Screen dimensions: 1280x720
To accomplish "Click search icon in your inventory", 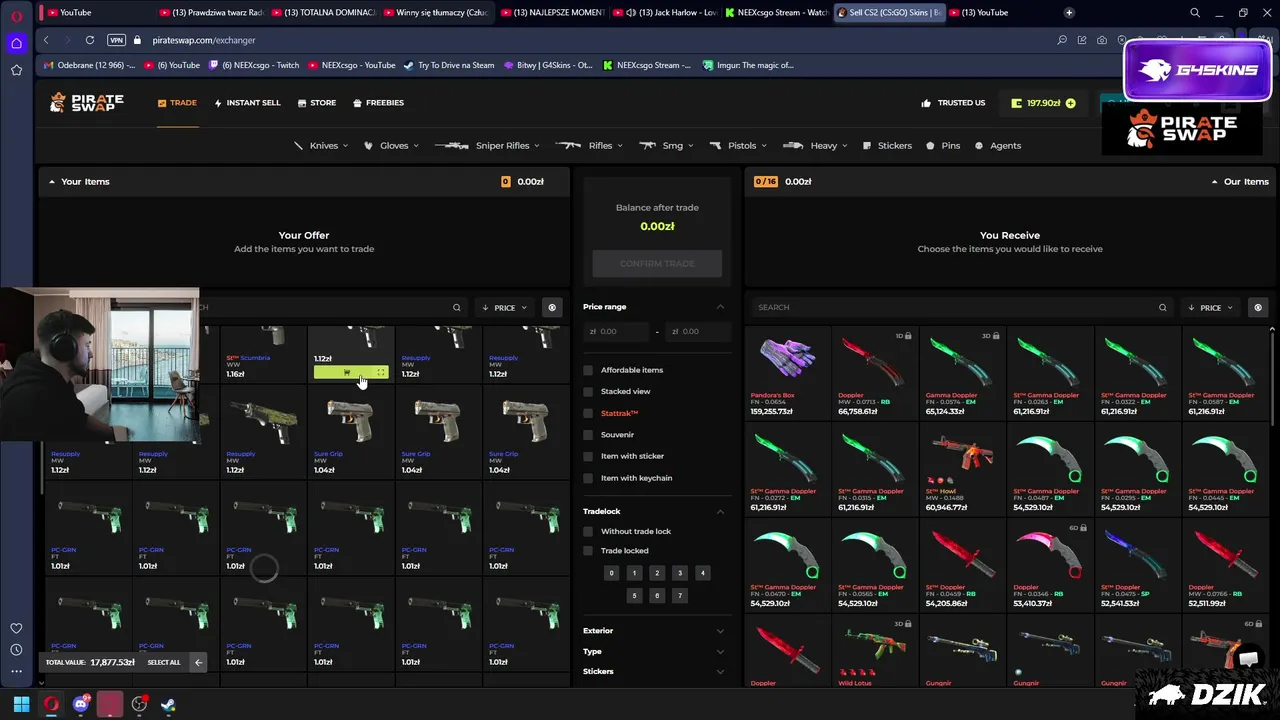I will tap(457, 308).
